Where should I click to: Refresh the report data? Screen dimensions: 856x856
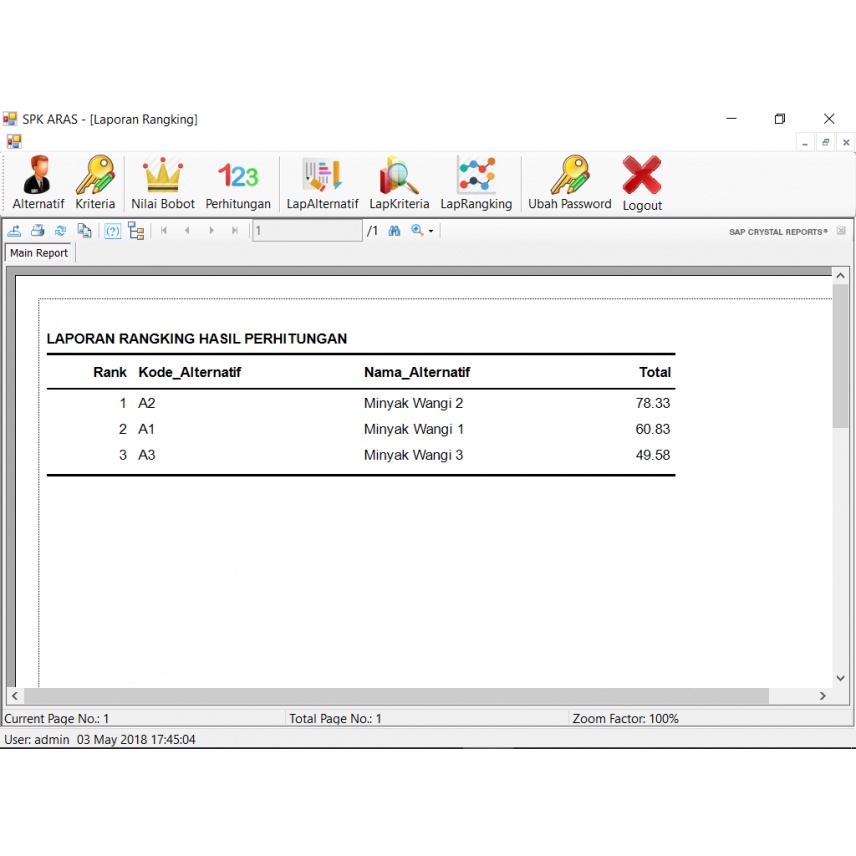tap(61, 231)
